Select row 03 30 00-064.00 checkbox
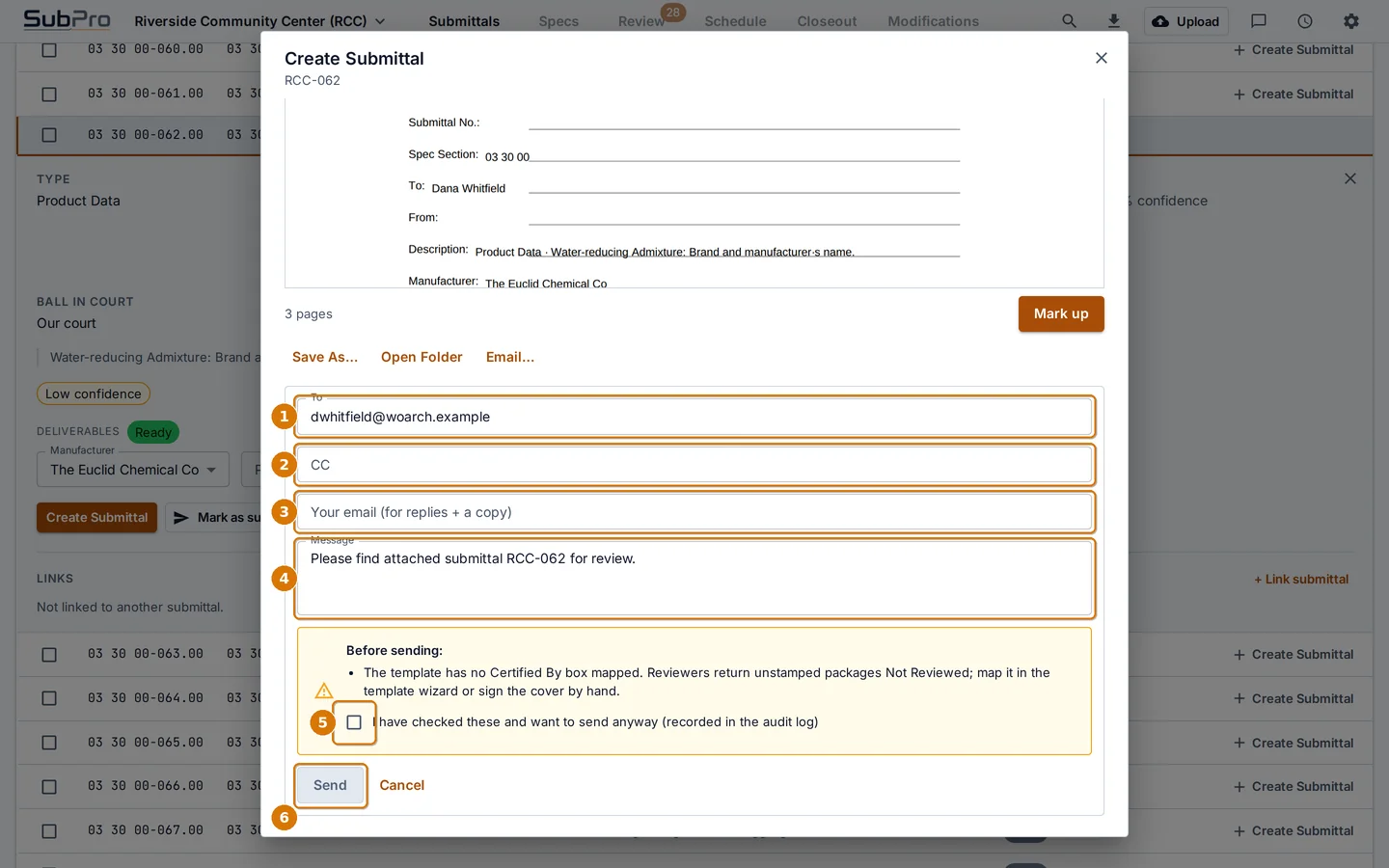1389x868 pixels. click(x=49, y=698)
